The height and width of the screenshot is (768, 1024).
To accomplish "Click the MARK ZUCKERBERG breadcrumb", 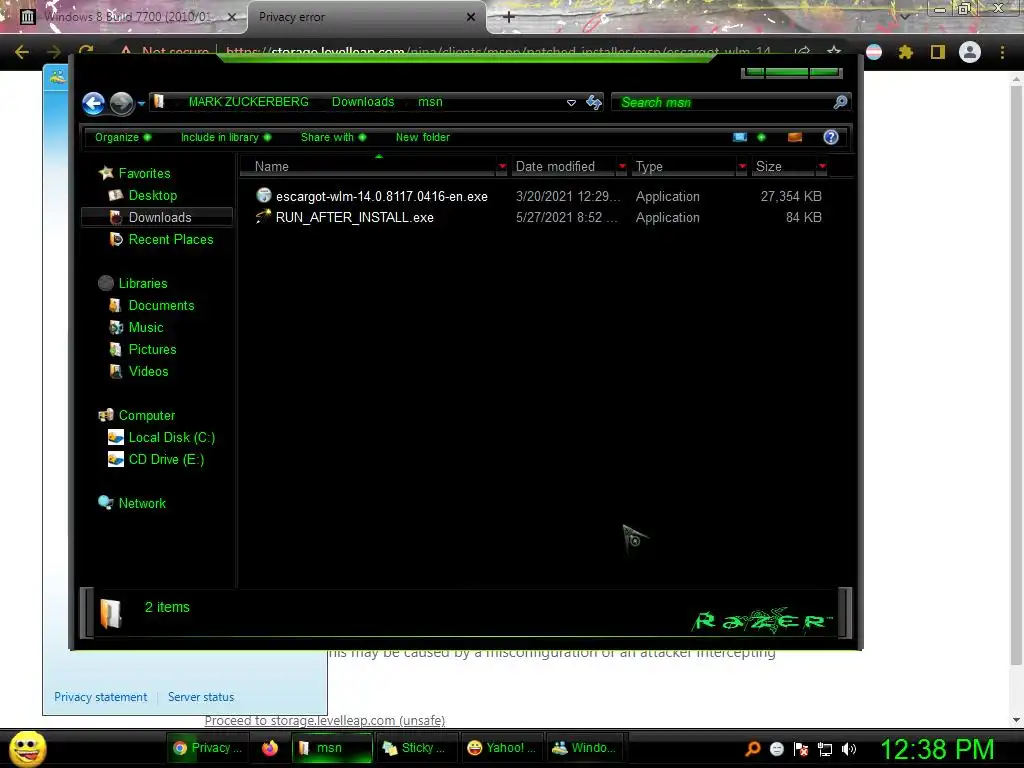I will tap(248, 102).
